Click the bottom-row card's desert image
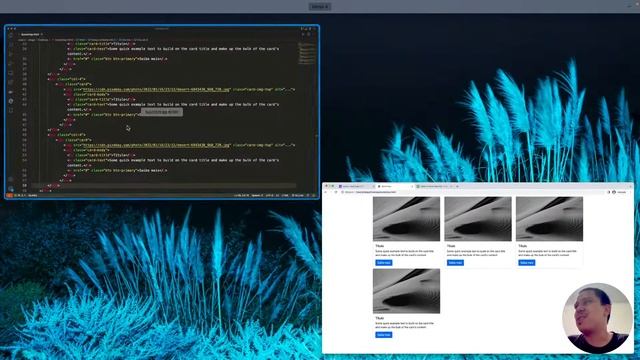The height and width of the screenshot is (360, 640). click(407, 291)
